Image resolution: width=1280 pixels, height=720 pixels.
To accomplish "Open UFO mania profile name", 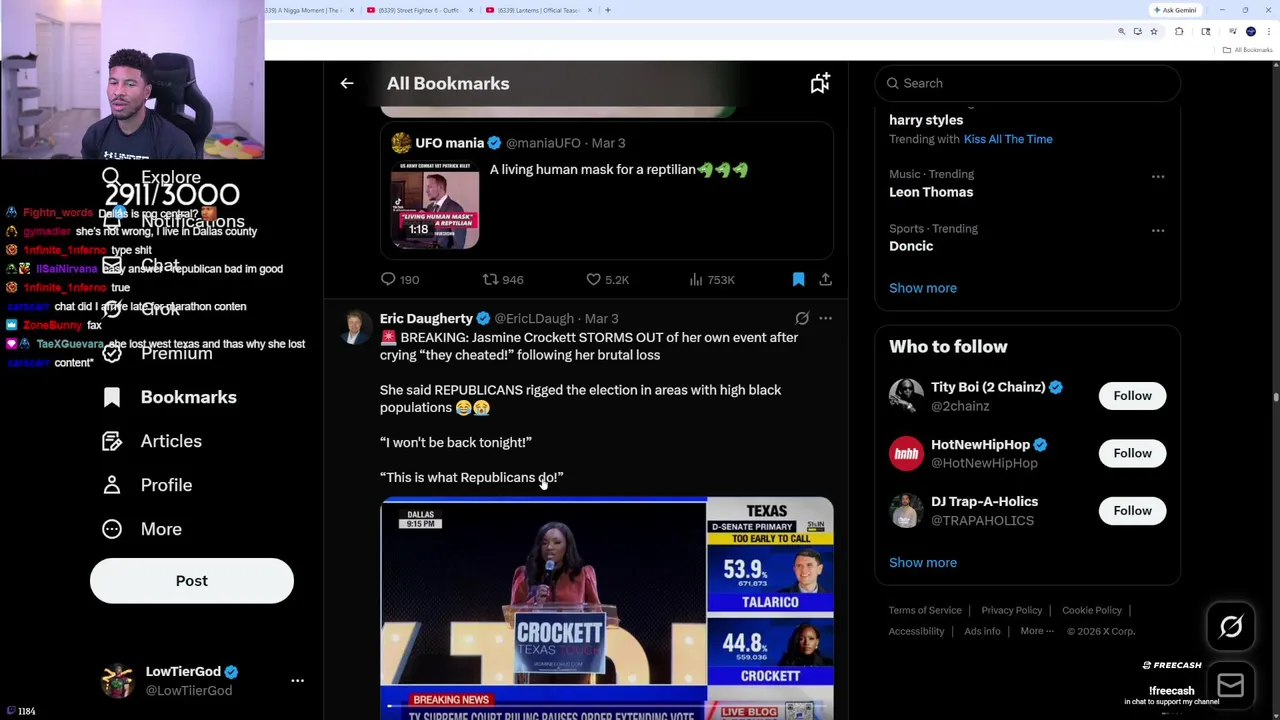I will (x=449, y=143).
